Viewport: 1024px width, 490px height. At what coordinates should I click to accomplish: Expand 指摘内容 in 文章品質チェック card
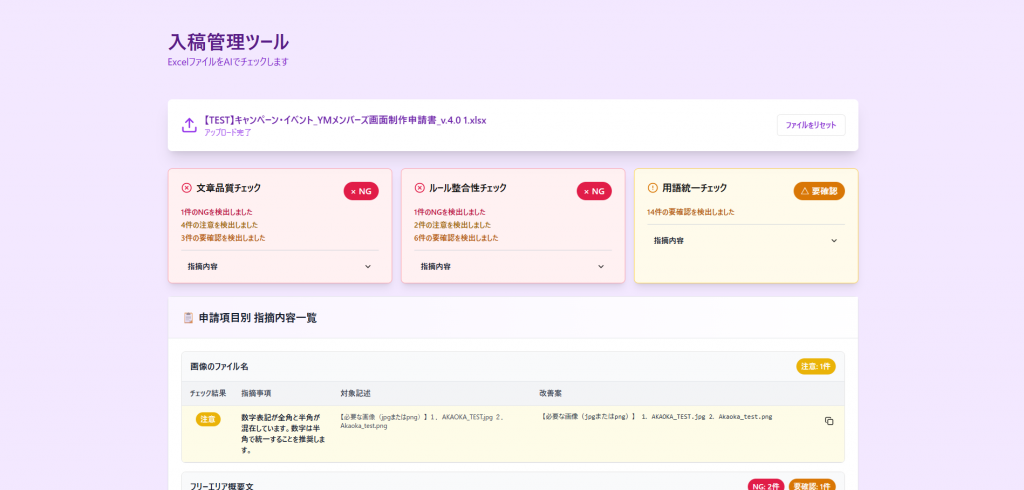point(280,267)
